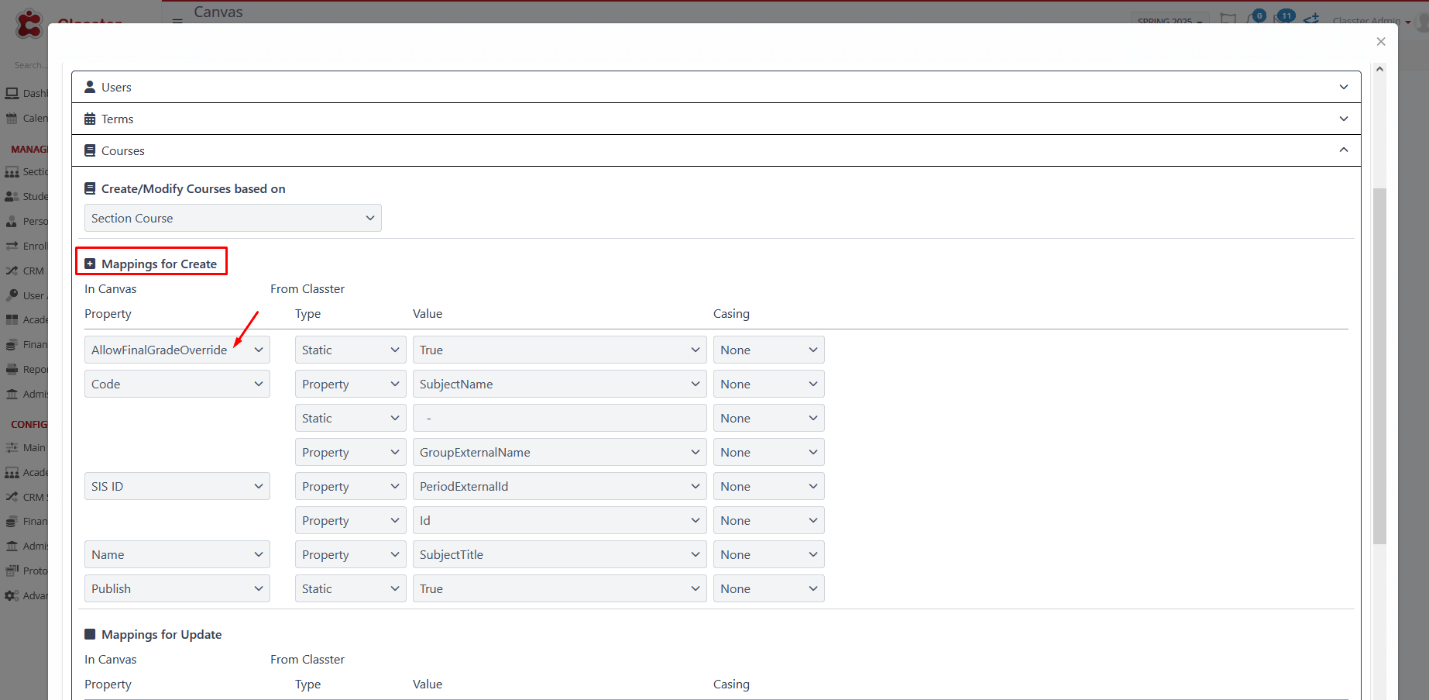The width and height of the screenshot is (1429, 700).
Task: Open the GroupExternalName value dropdown
Action: tap(560, 453)
